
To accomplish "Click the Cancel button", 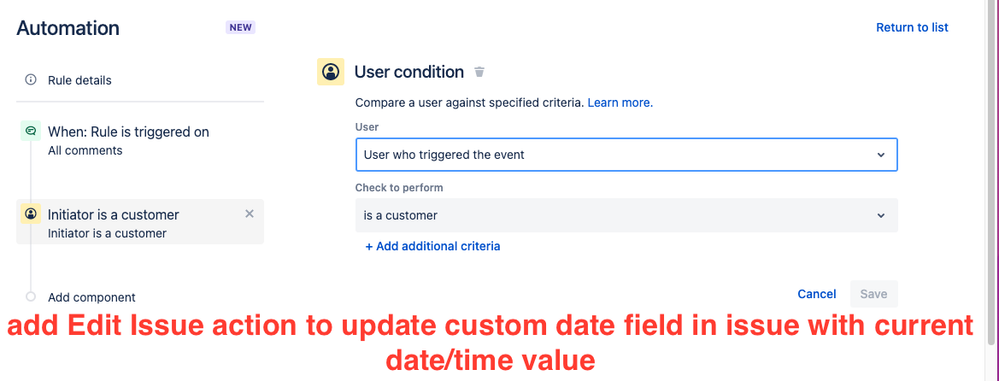I will pyautogui.click(x=817, y=294).
